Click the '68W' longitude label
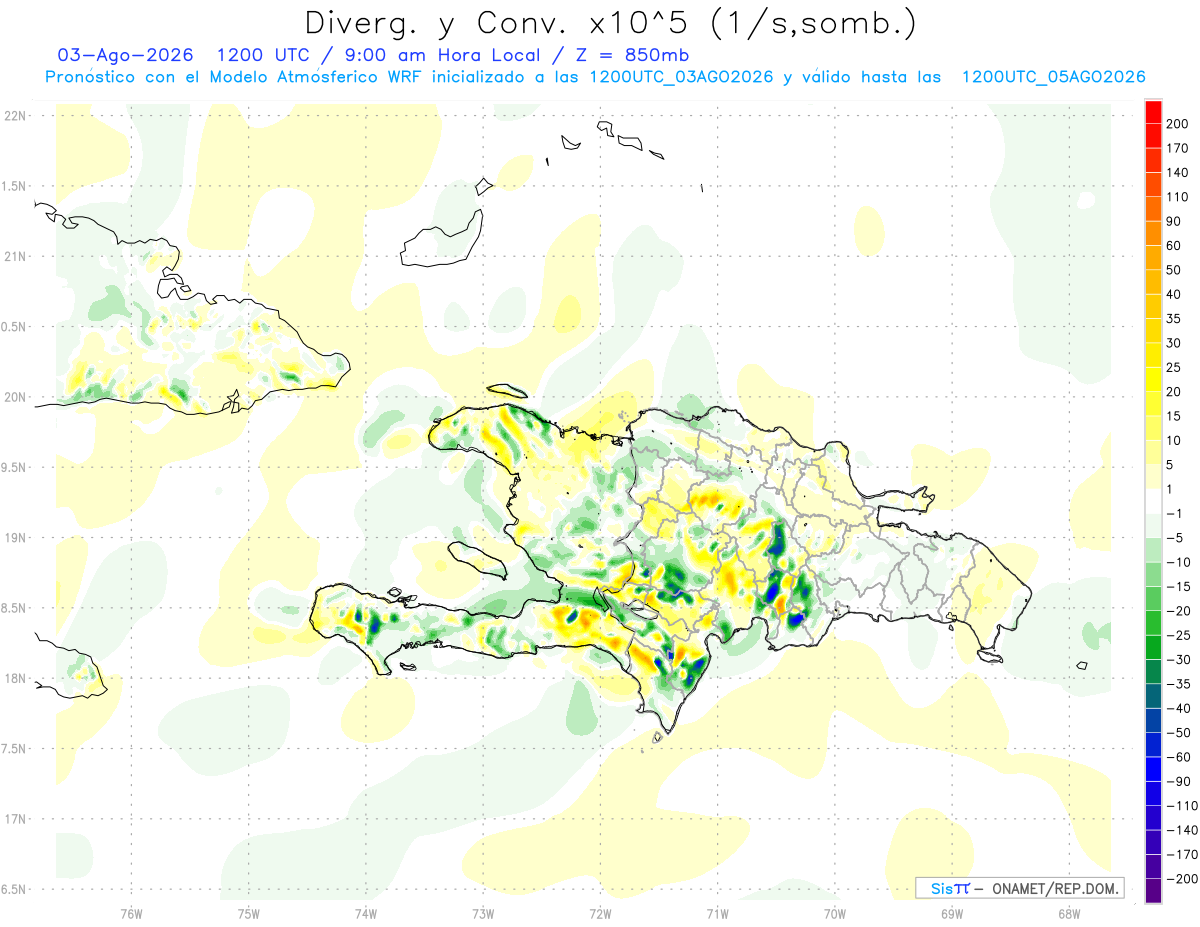Viewport: 1200px width, 927px height. point(1069,913)
